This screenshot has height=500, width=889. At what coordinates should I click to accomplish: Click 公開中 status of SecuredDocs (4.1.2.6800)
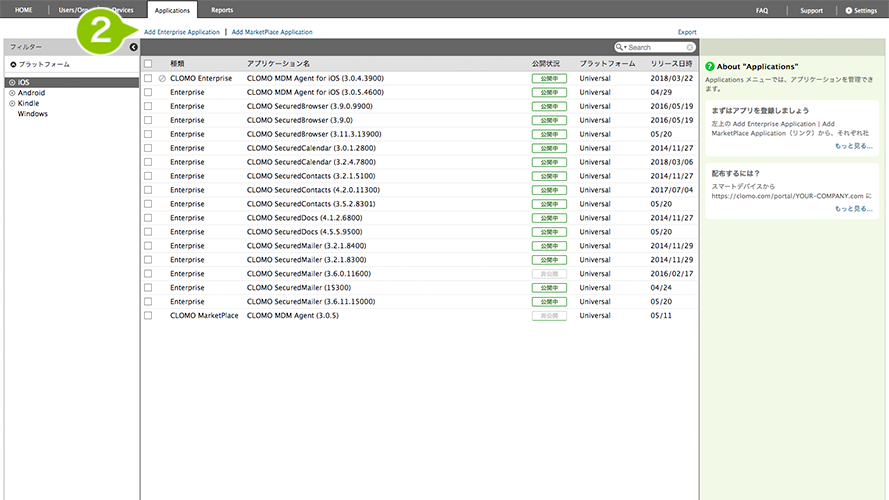click(549, 218)
